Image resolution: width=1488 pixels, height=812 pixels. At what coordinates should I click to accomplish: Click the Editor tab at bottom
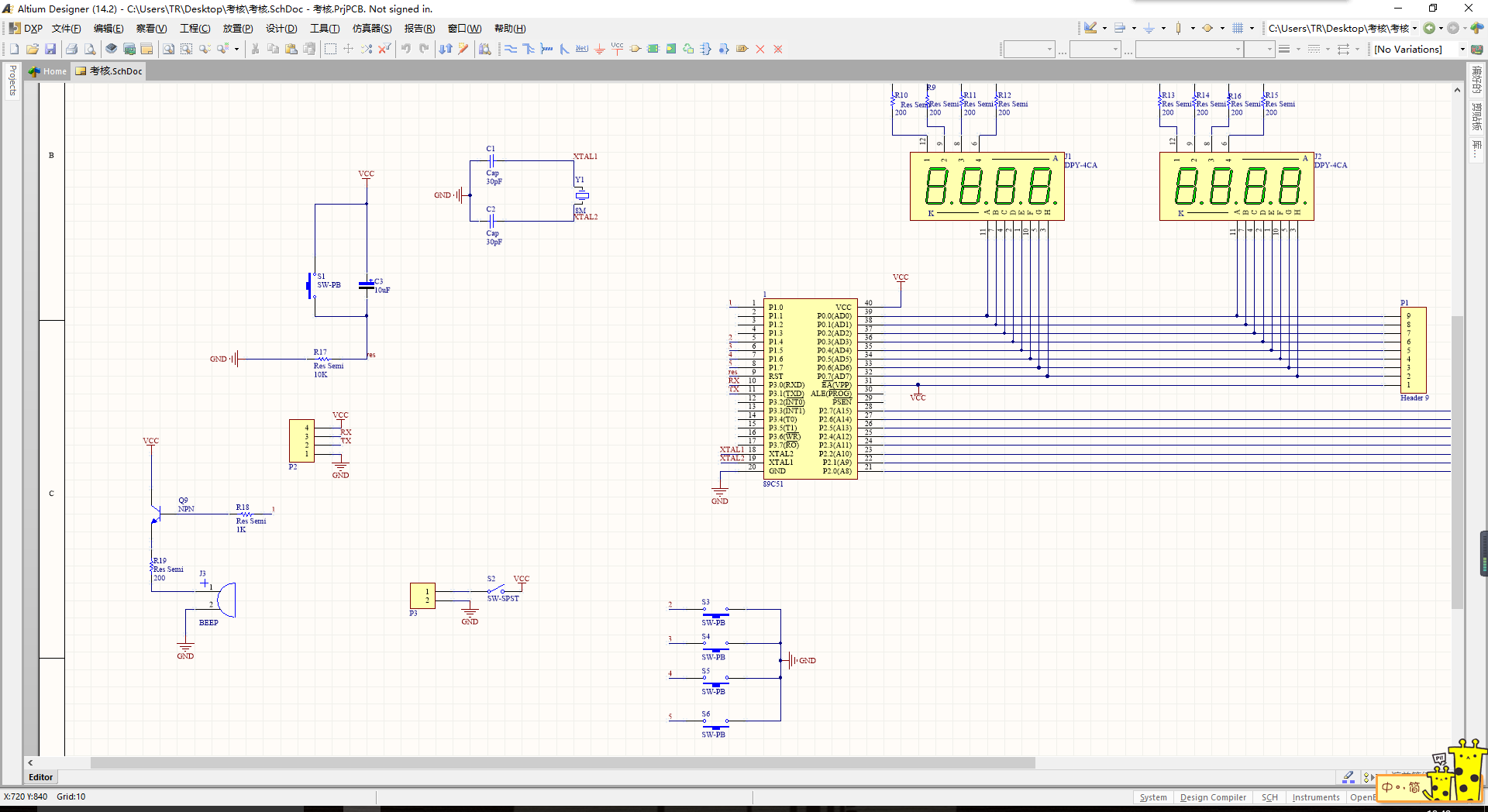coord(40,777)
